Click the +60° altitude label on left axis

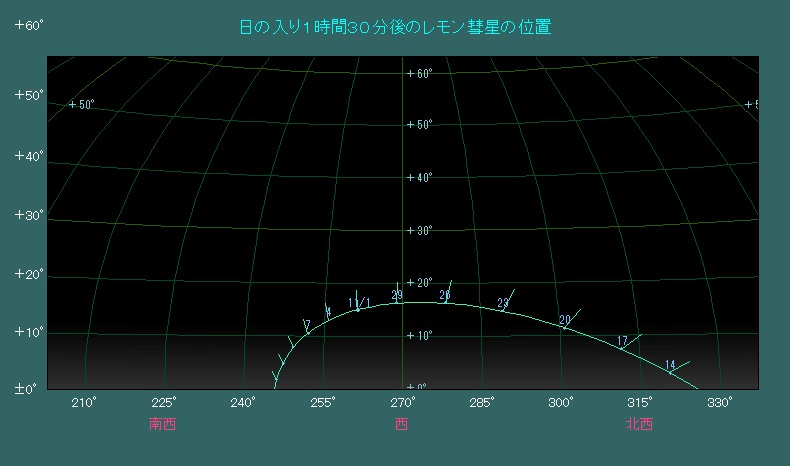tap(29, 25)
